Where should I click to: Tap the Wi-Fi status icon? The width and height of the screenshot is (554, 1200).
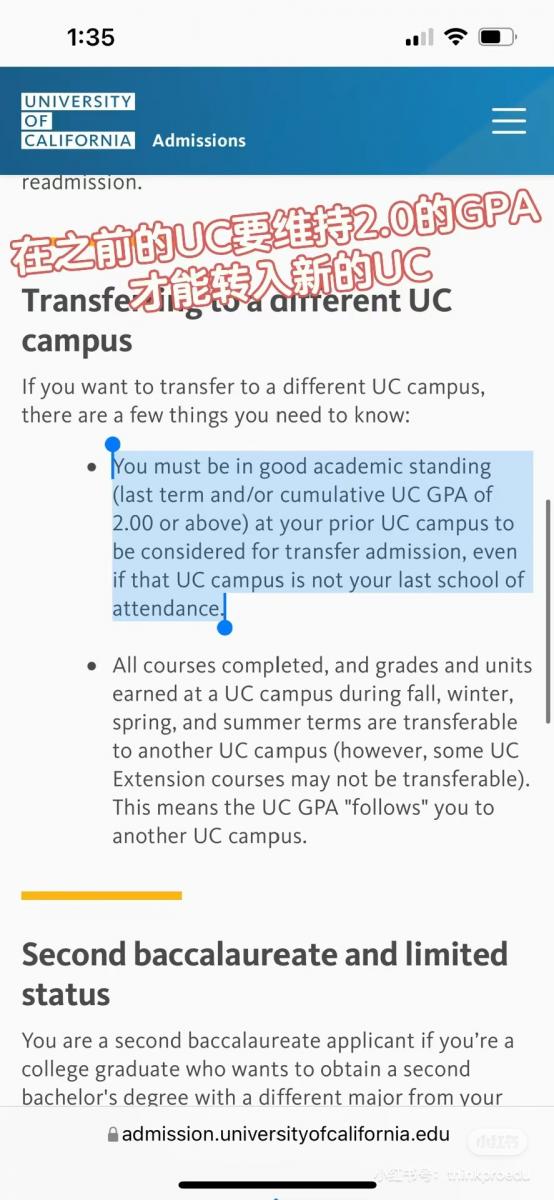click(x=456, y=37)
